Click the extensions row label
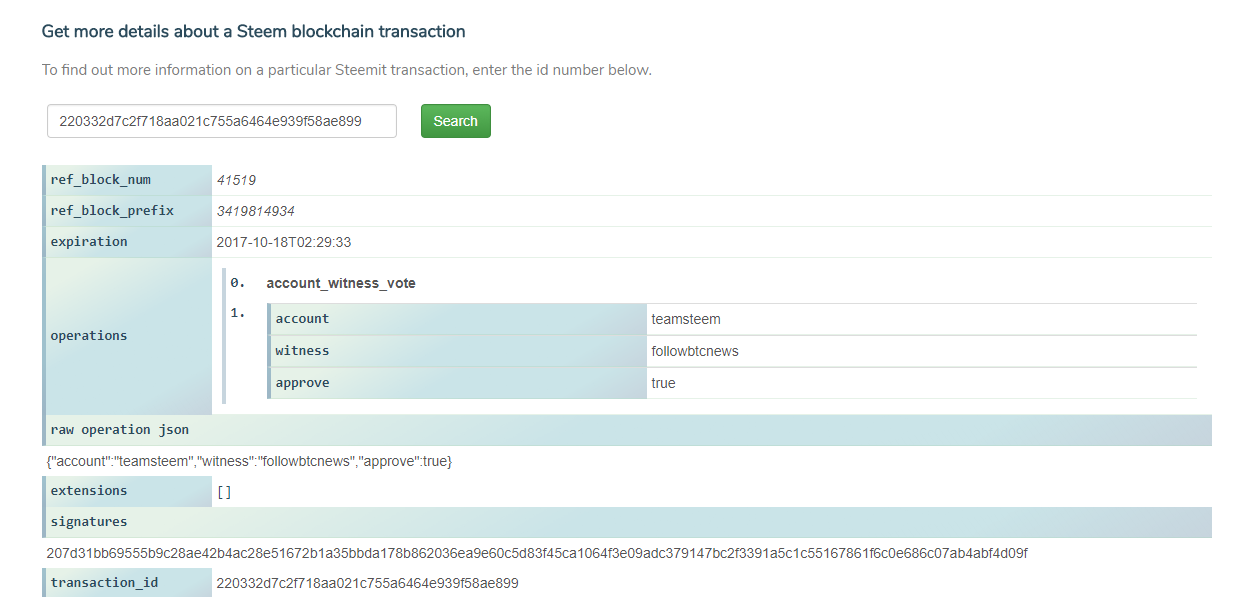 (89, 491)
